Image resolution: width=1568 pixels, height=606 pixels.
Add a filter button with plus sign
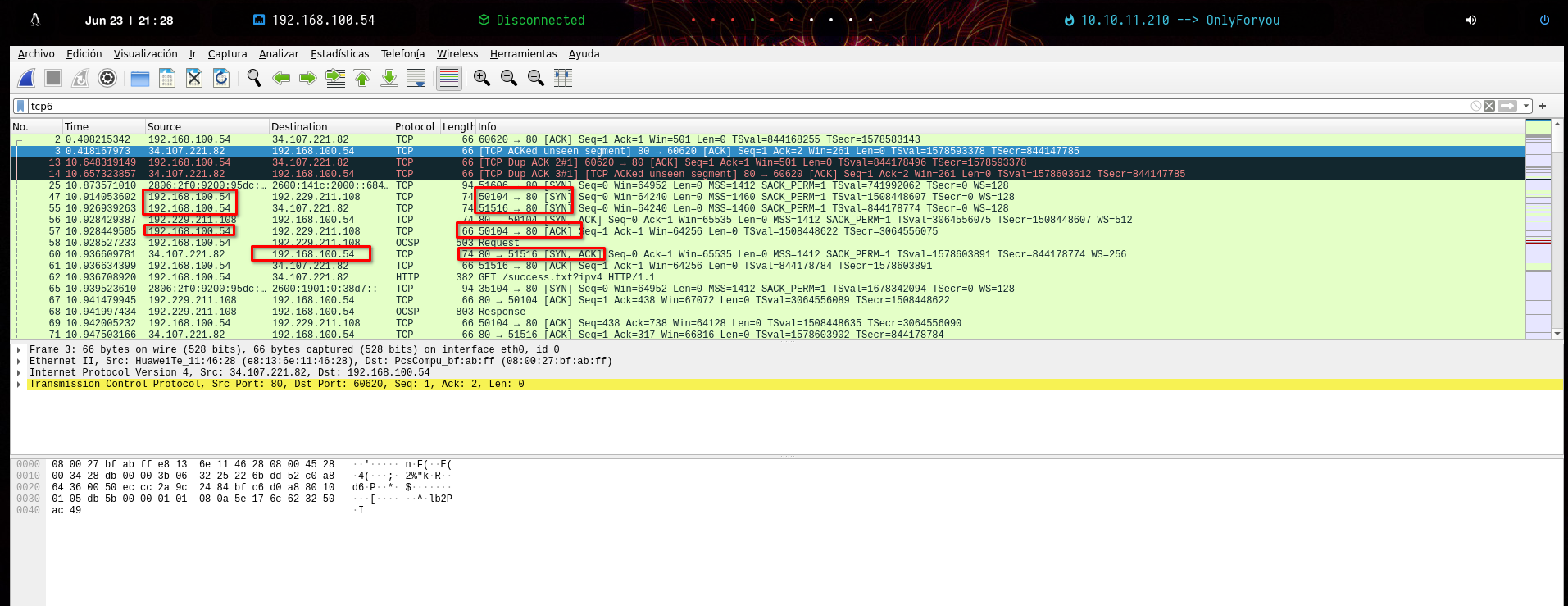point(1543,106)
